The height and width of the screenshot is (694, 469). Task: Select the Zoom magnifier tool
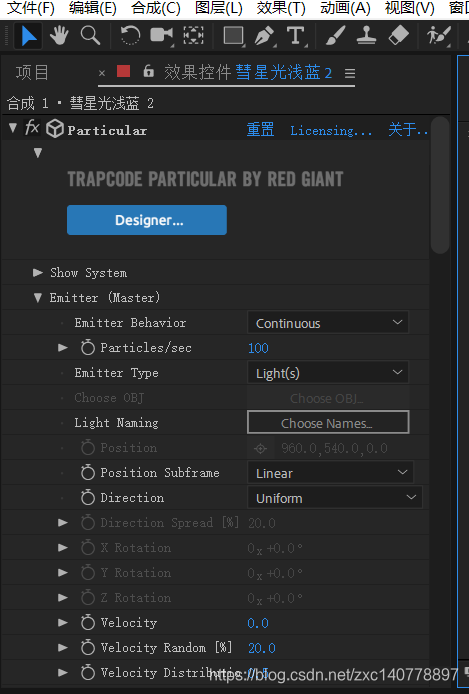tap(90, 35)
